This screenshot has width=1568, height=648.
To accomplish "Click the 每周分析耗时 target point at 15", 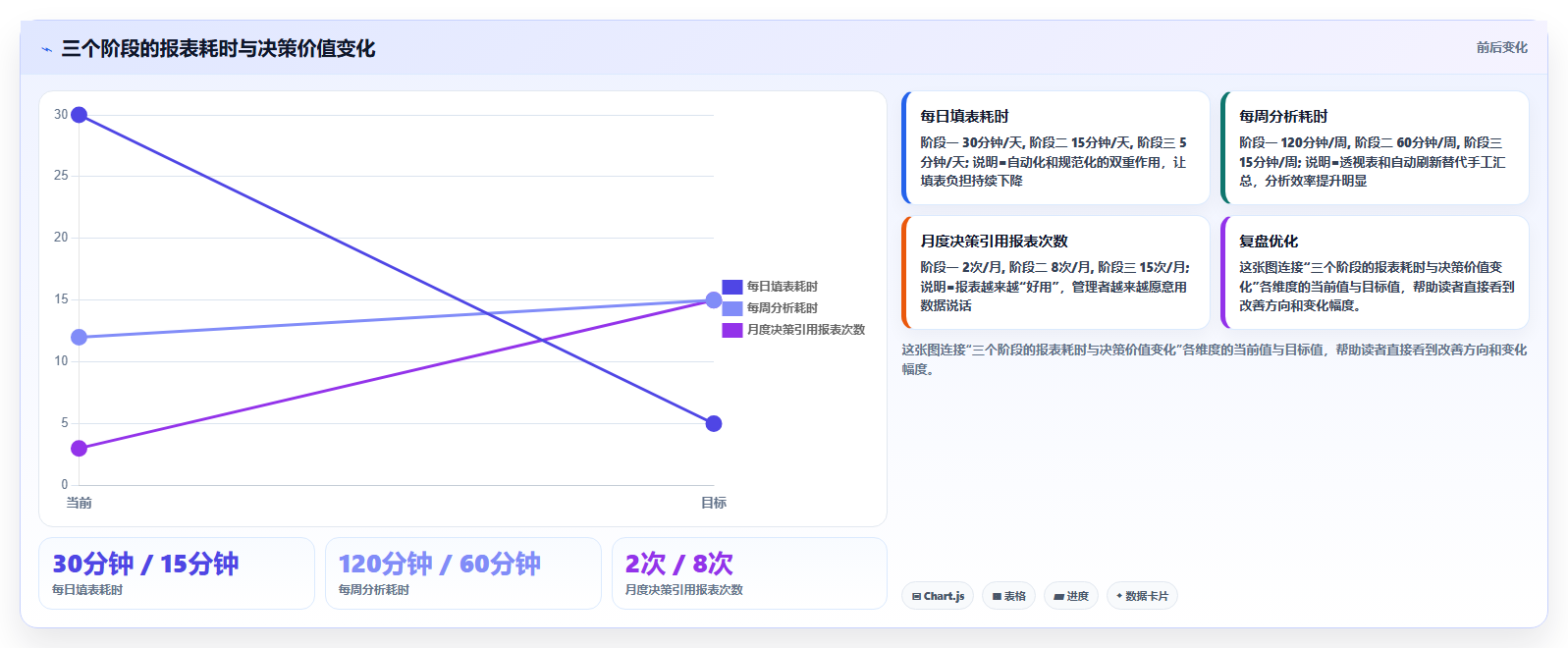I will 714,300.
